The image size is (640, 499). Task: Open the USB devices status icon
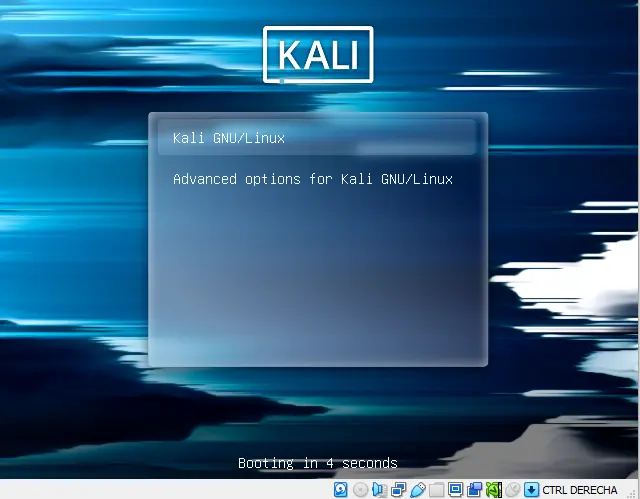418,490
